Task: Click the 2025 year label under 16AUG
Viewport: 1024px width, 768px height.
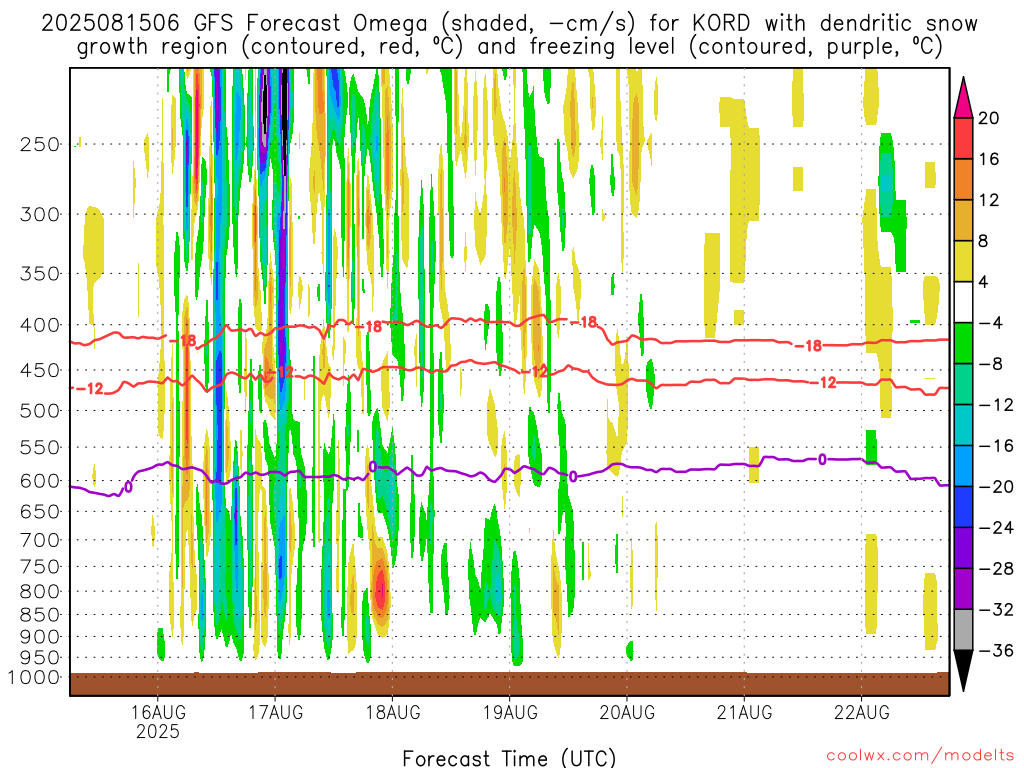Action: point(158,731)
